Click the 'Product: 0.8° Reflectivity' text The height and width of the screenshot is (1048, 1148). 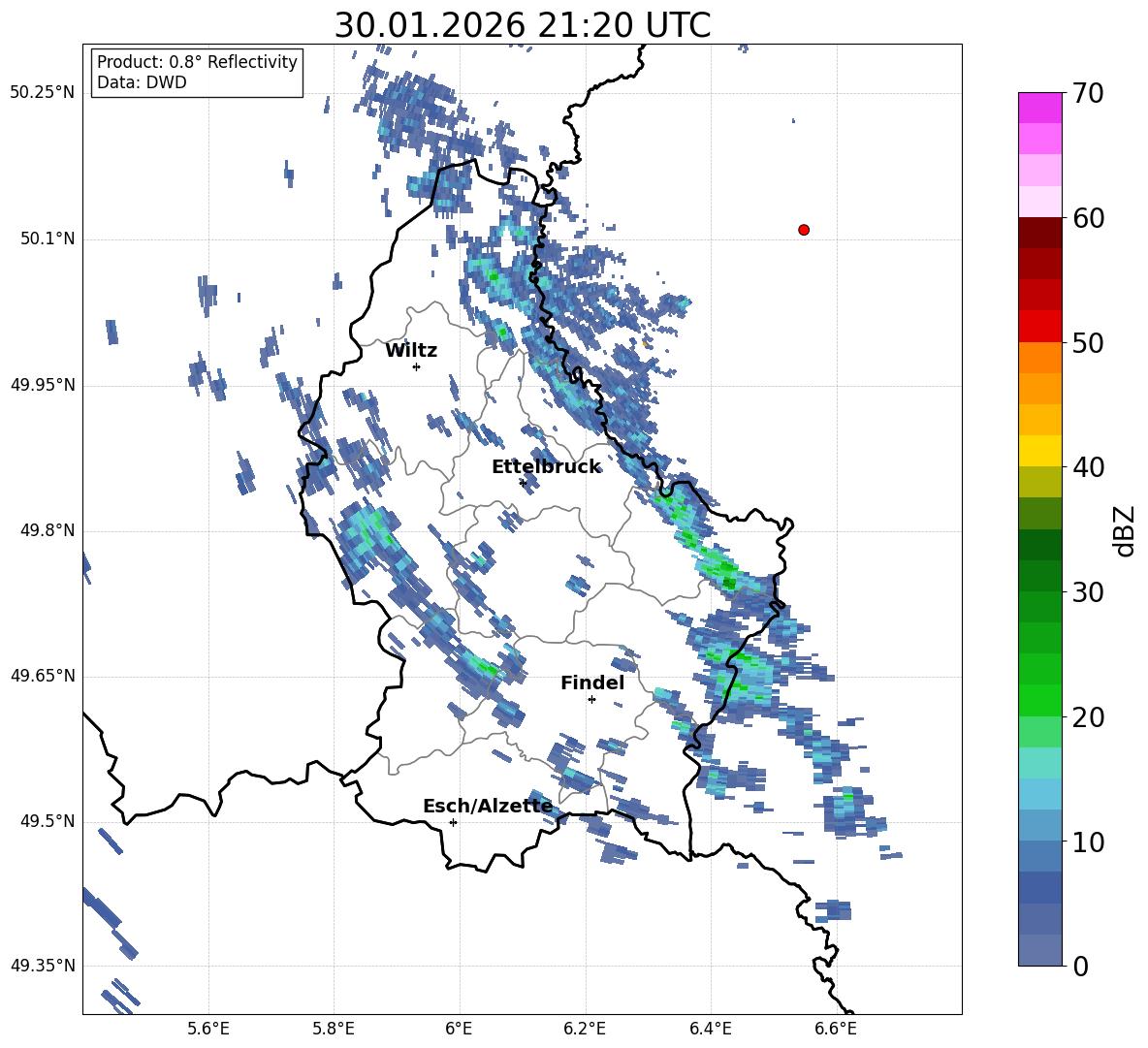pyautogui.click(x=197, y=62)
